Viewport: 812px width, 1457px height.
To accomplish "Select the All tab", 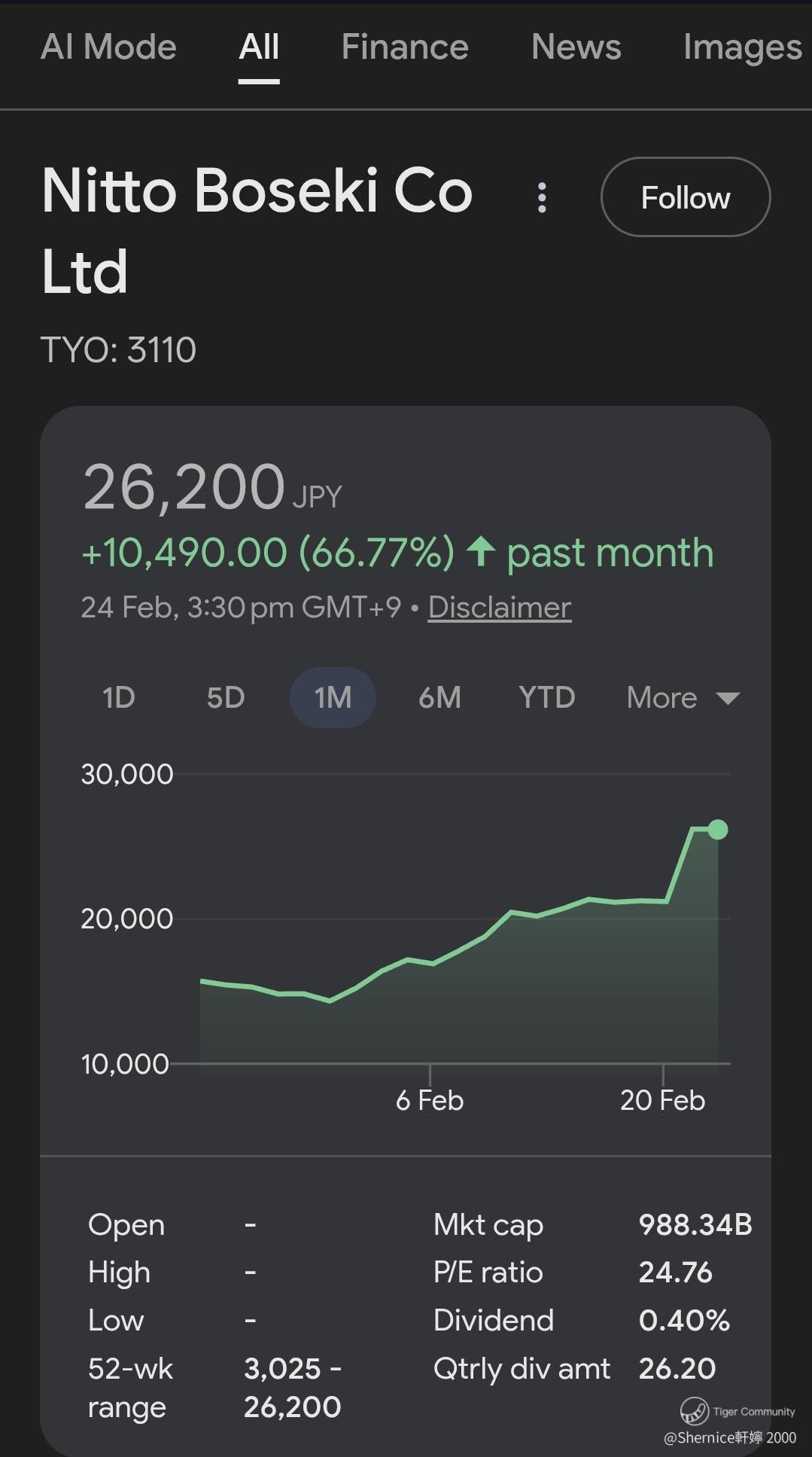I will point(259,47).
